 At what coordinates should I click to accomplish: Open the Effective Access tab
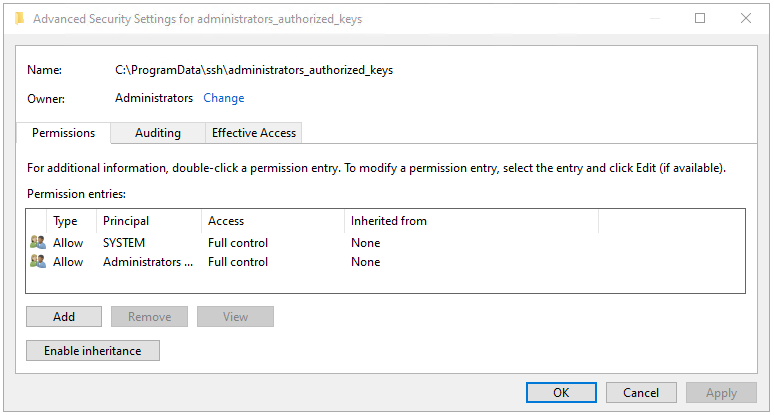(254, 133)
